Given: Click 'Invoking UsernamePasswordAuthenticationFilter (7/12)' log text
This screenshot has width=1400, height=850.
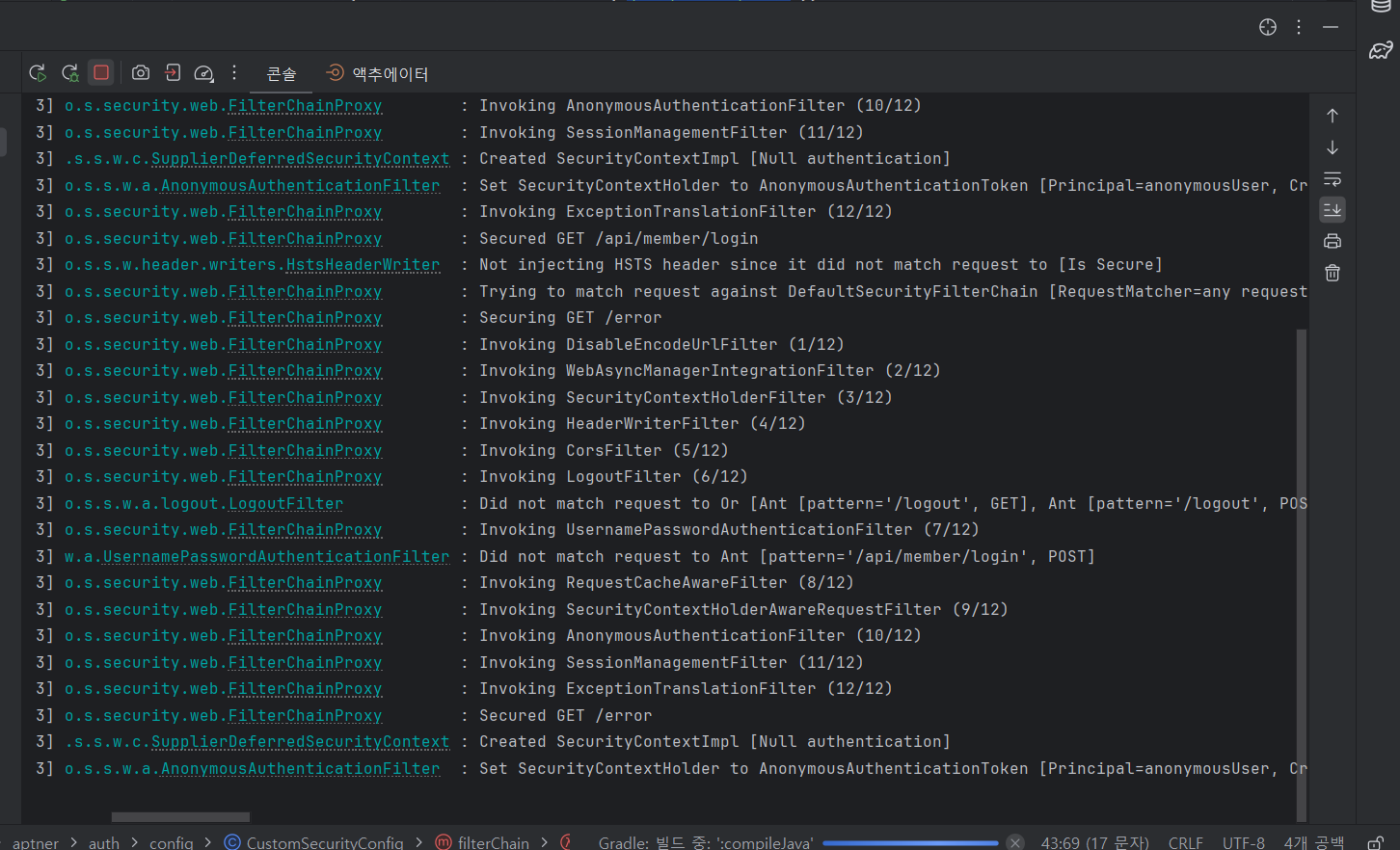Looking at the screenshot, I should click(729, 529).
